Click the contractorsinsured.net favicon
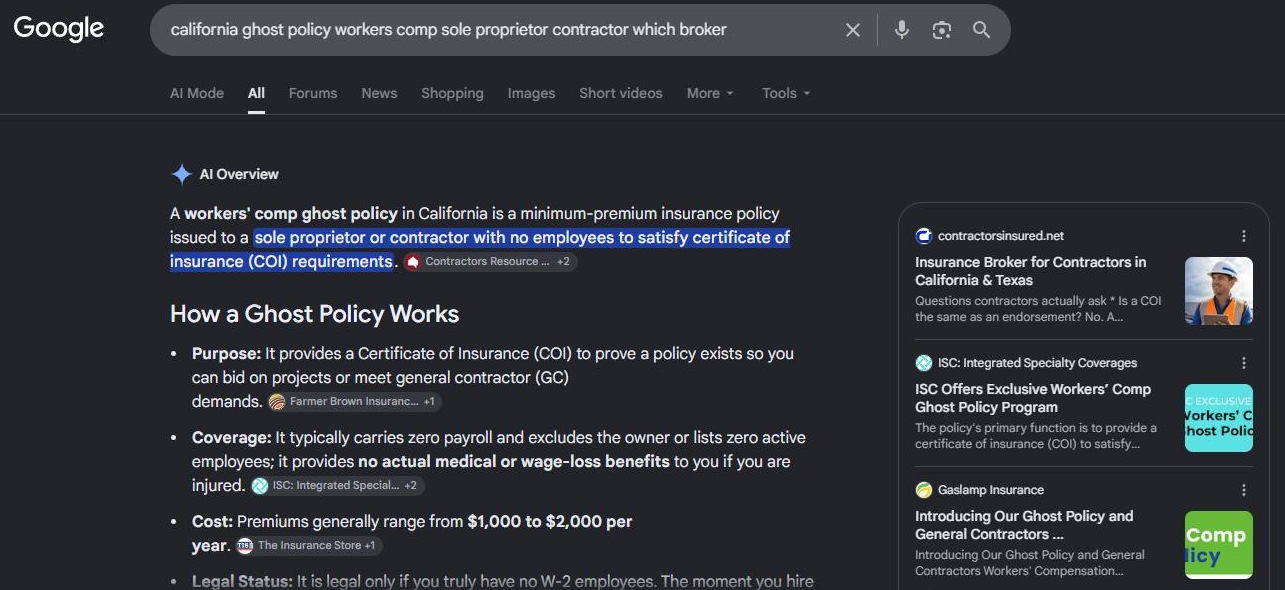This screenshot has height=590, width=1285. (x=924, y=236)
